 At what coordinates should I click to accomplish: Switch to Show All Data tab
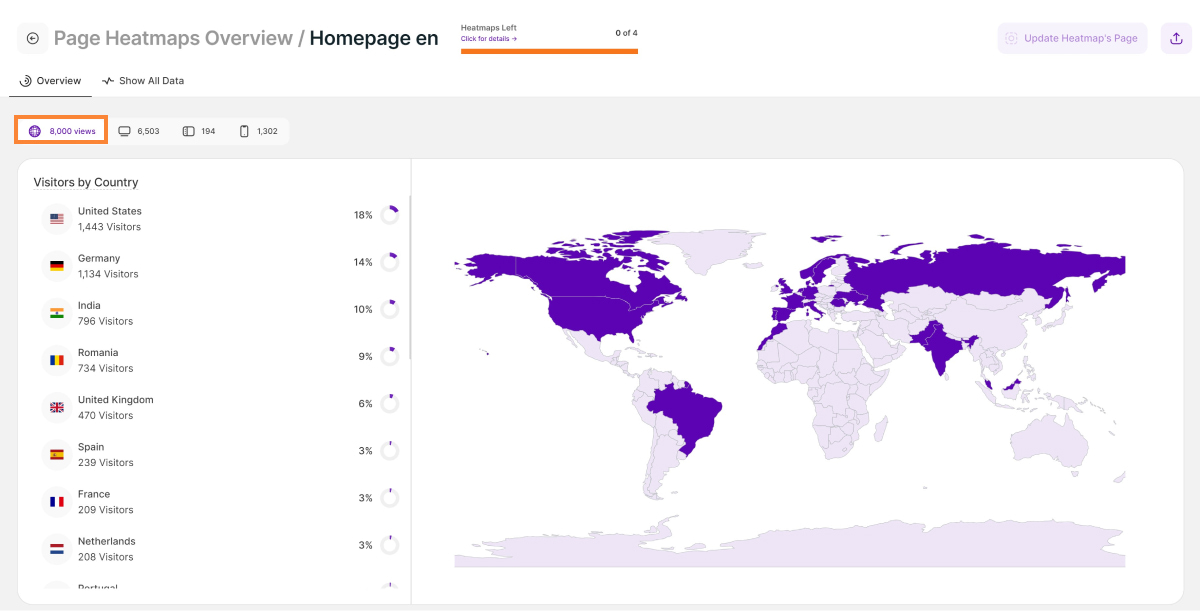pyautogui.click(x=143, y=81)
